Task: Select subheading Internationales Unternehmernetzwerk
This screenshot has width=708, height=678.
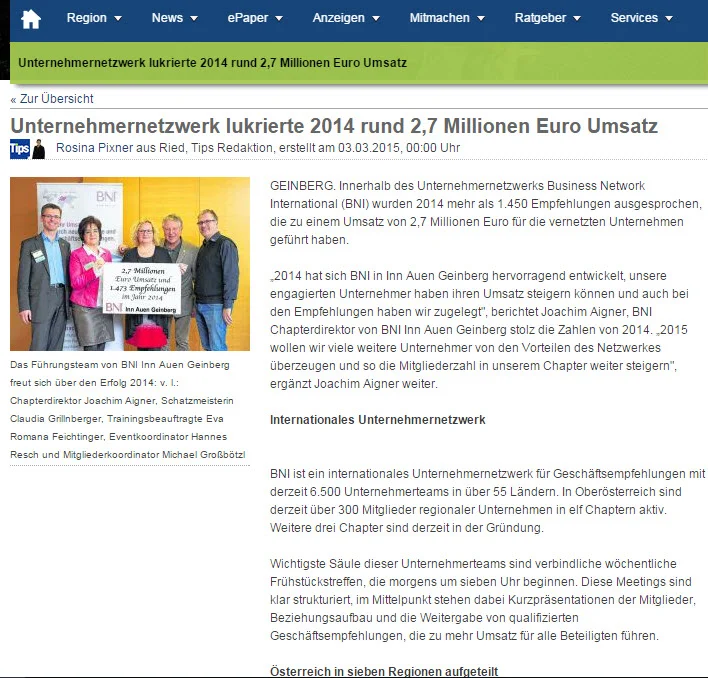Action: pyautogui.click(x=377, y=420)
